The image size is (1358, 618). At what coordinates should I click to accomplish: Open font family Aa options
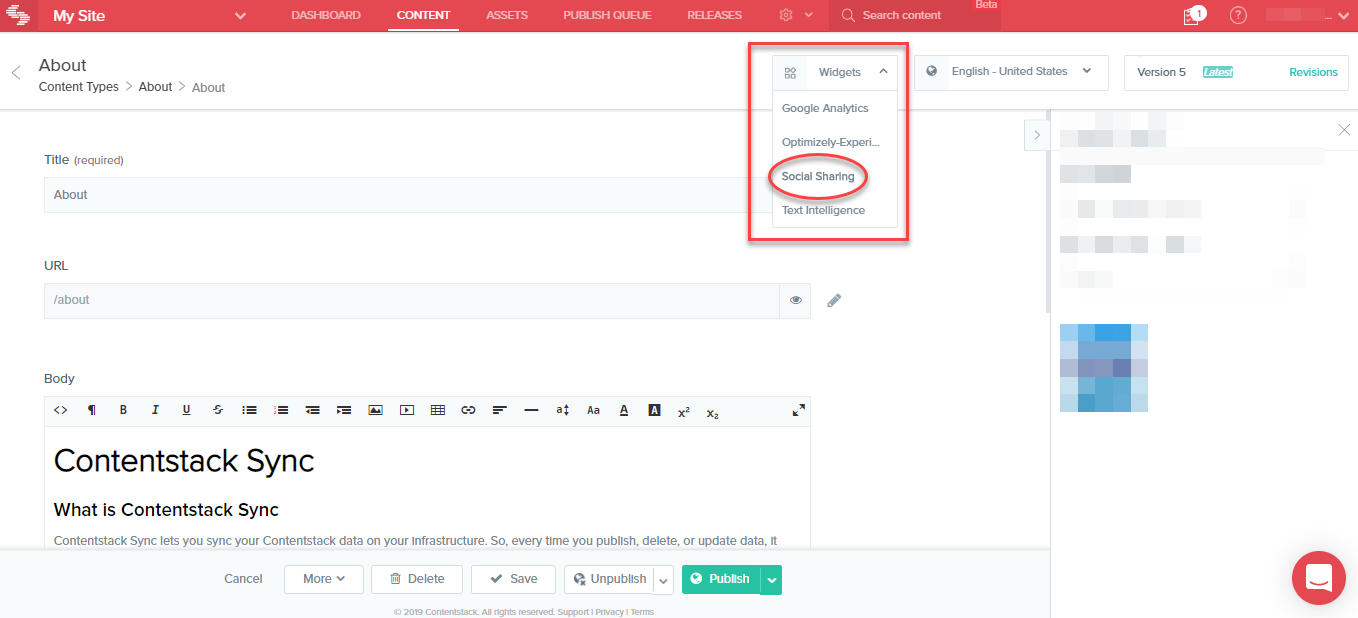[x=593, y=410]
